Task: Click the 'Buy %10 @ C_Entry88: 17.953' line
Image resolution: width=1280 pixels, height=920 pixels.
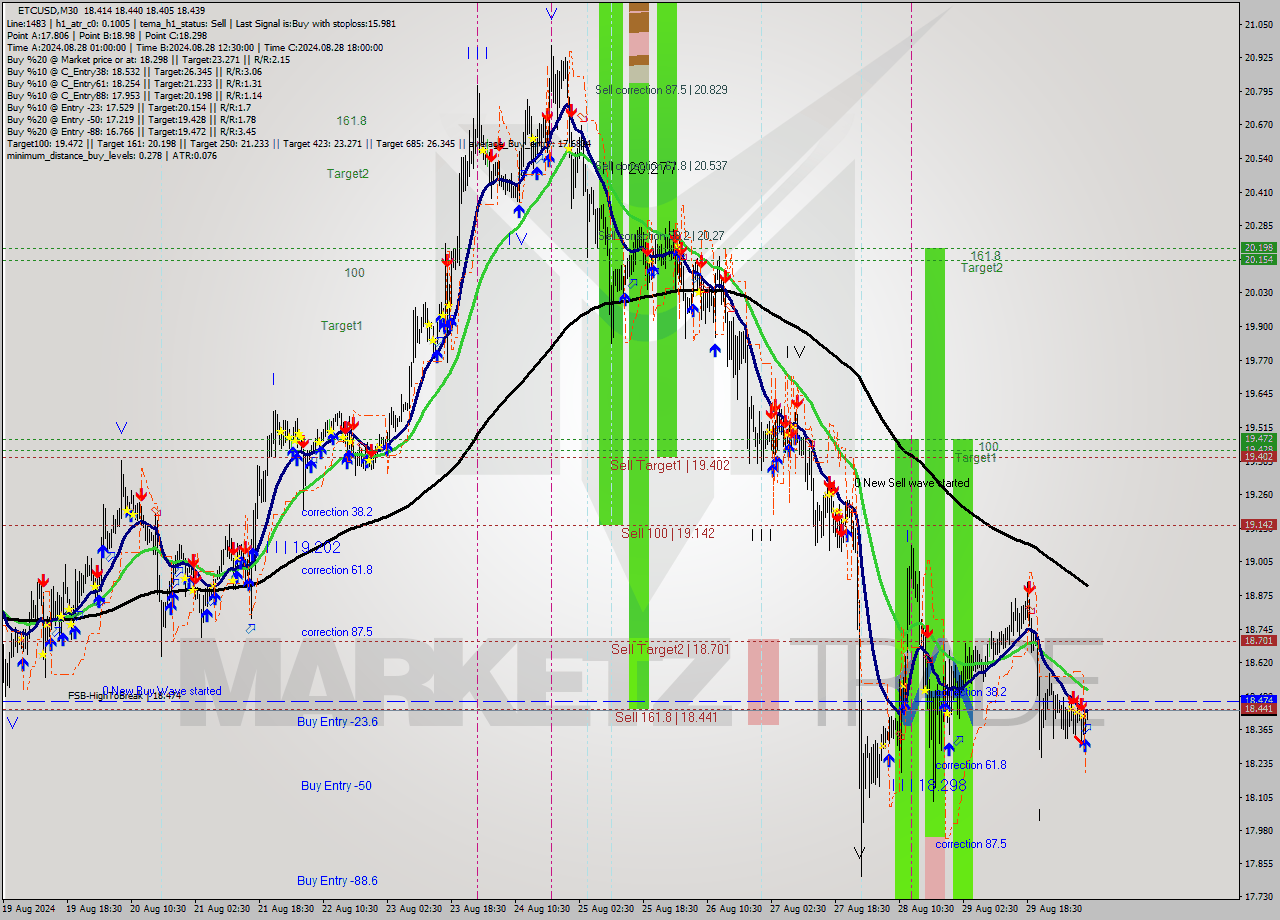Action: [134, 96]
